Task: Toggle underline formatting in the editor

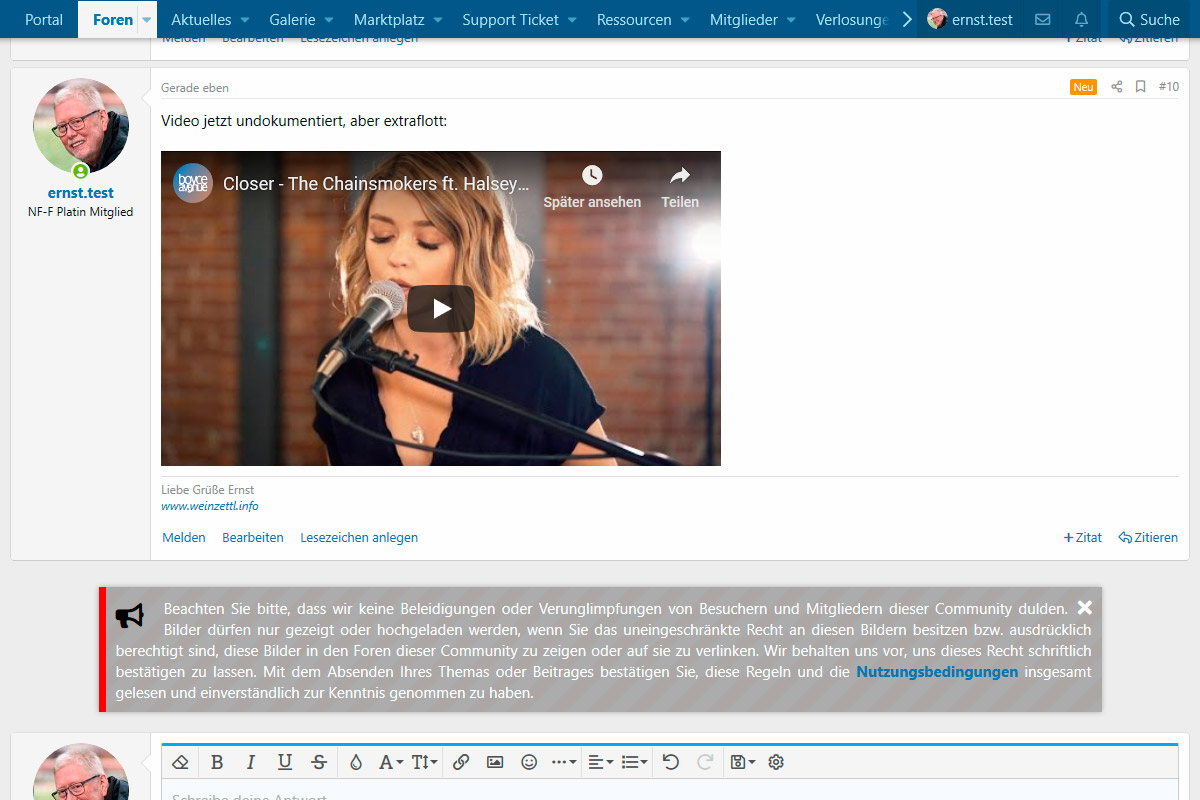Action: 285,762
